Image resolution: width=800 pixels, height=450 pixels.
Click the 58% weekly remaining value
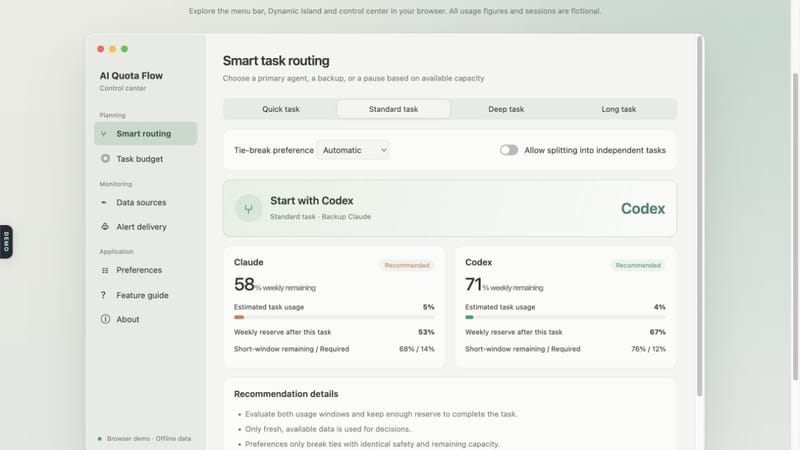point(274,285)
